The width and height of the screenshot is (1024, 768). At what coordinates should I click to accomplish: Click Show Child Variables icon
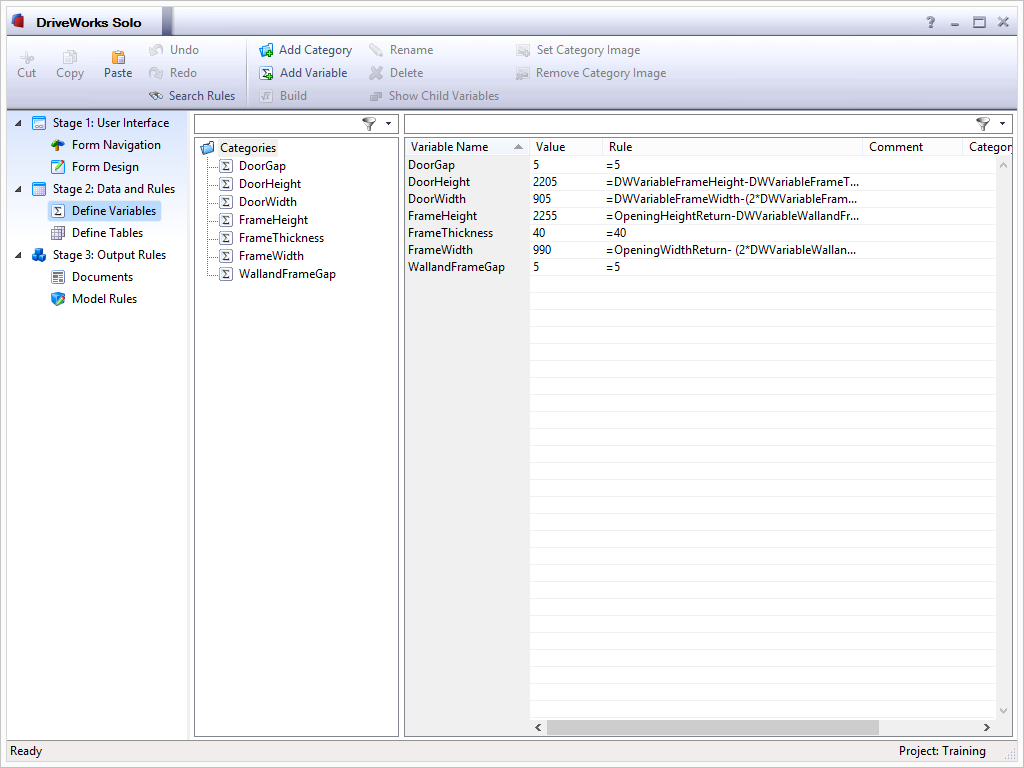pyautogui.click(x=376, y=96)
